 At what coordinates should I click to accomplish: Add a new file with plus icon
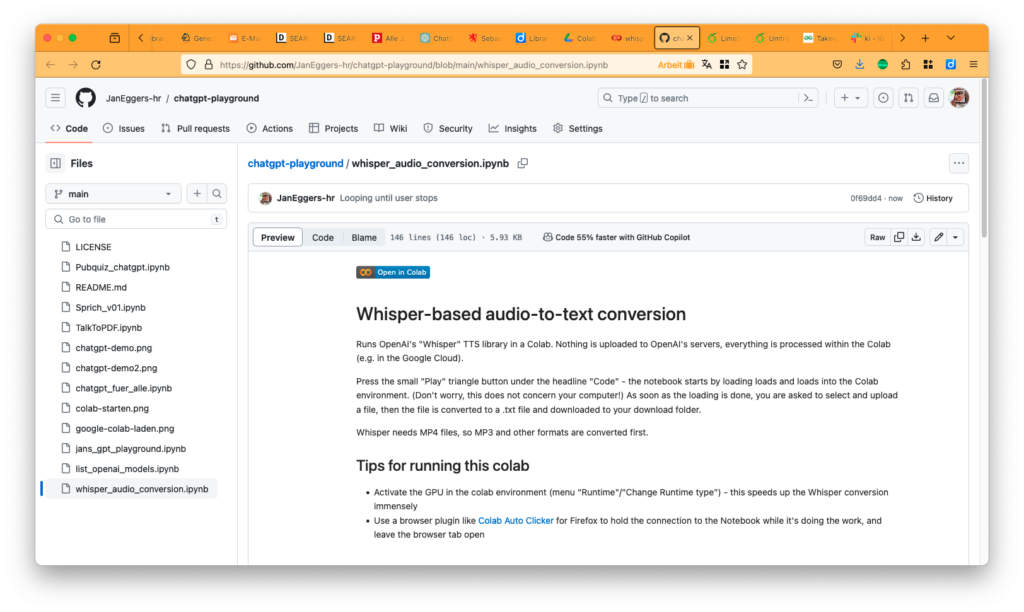[197, 194]
